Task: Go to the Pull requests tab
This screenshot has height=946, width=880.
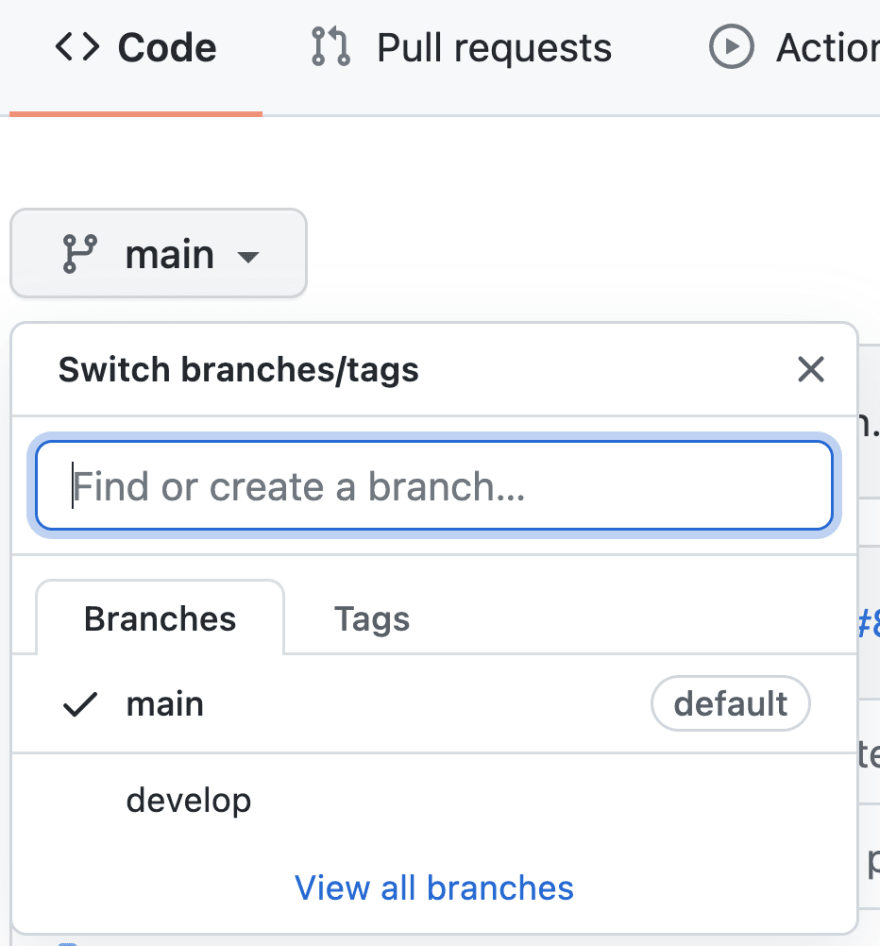Action: (461, 48)
